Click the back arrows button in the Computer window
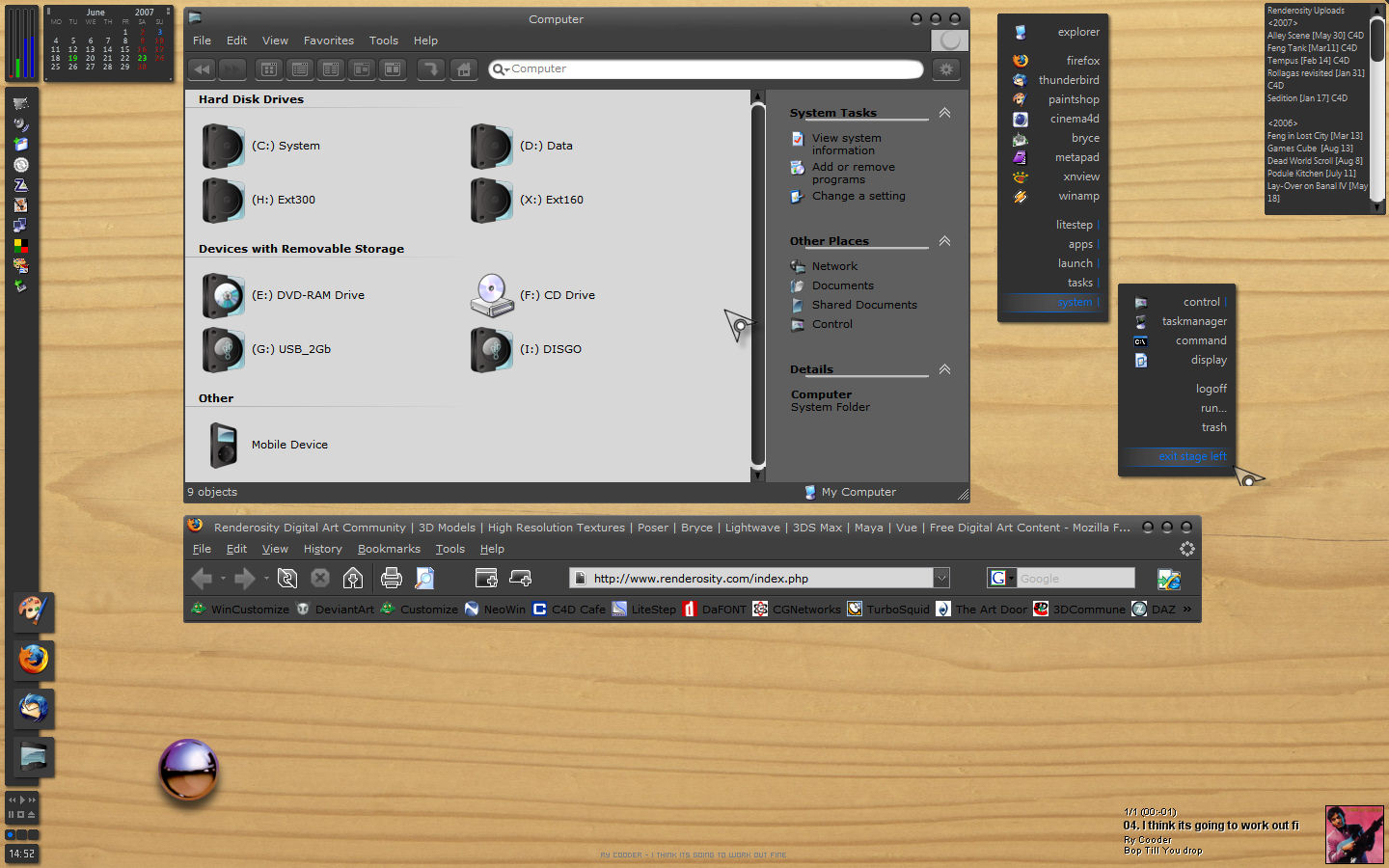This screenshot has width=1389, height=868. tap(202, 69)
